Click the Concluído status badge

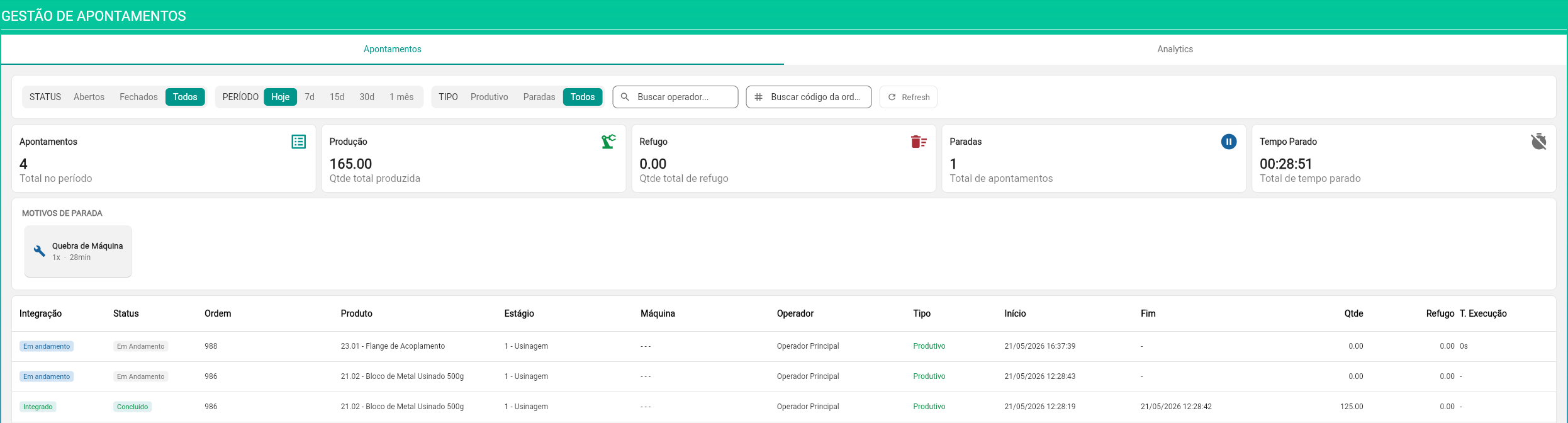132,407
